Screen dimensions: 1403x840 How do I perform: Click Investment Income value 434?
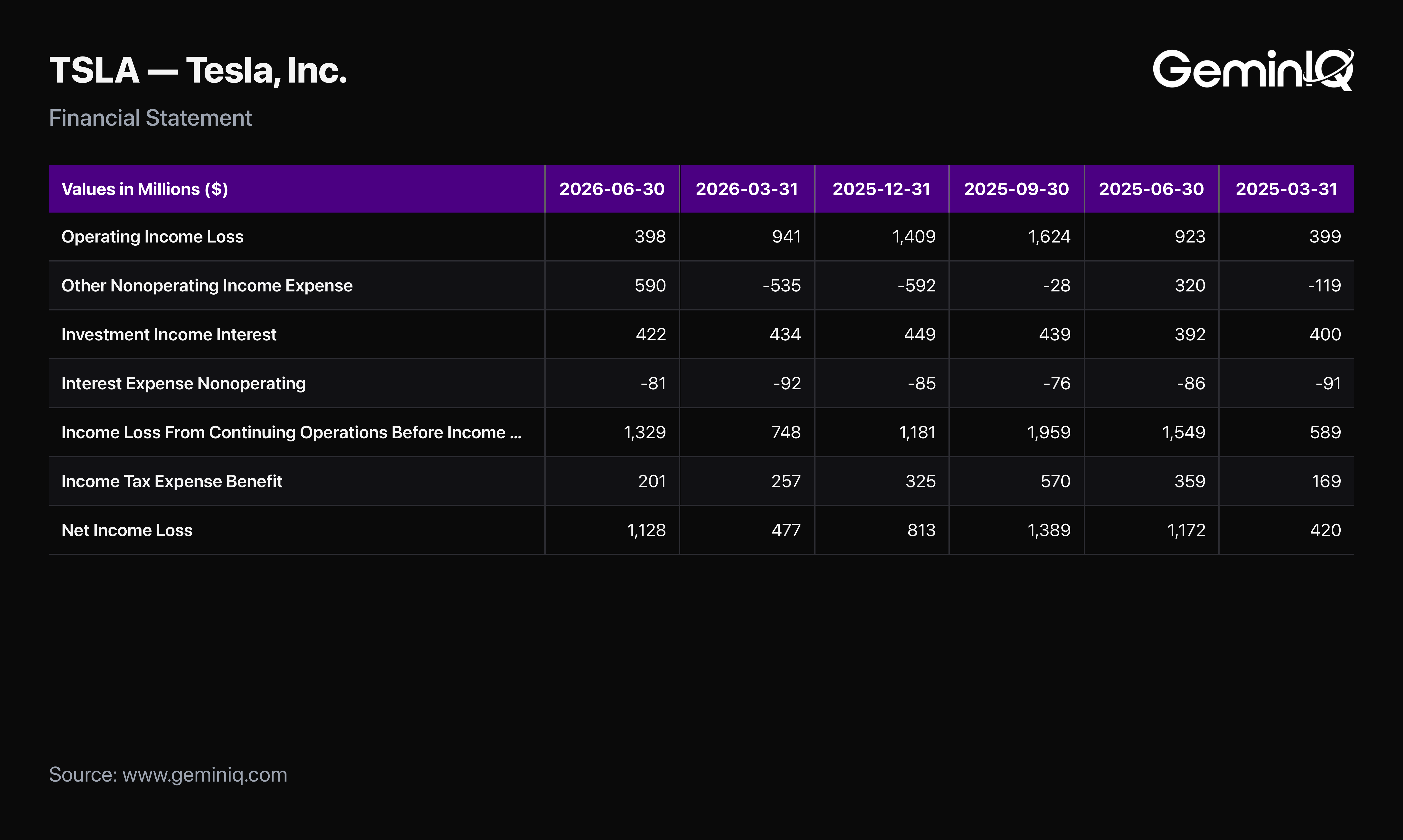(x=785, y=335)
